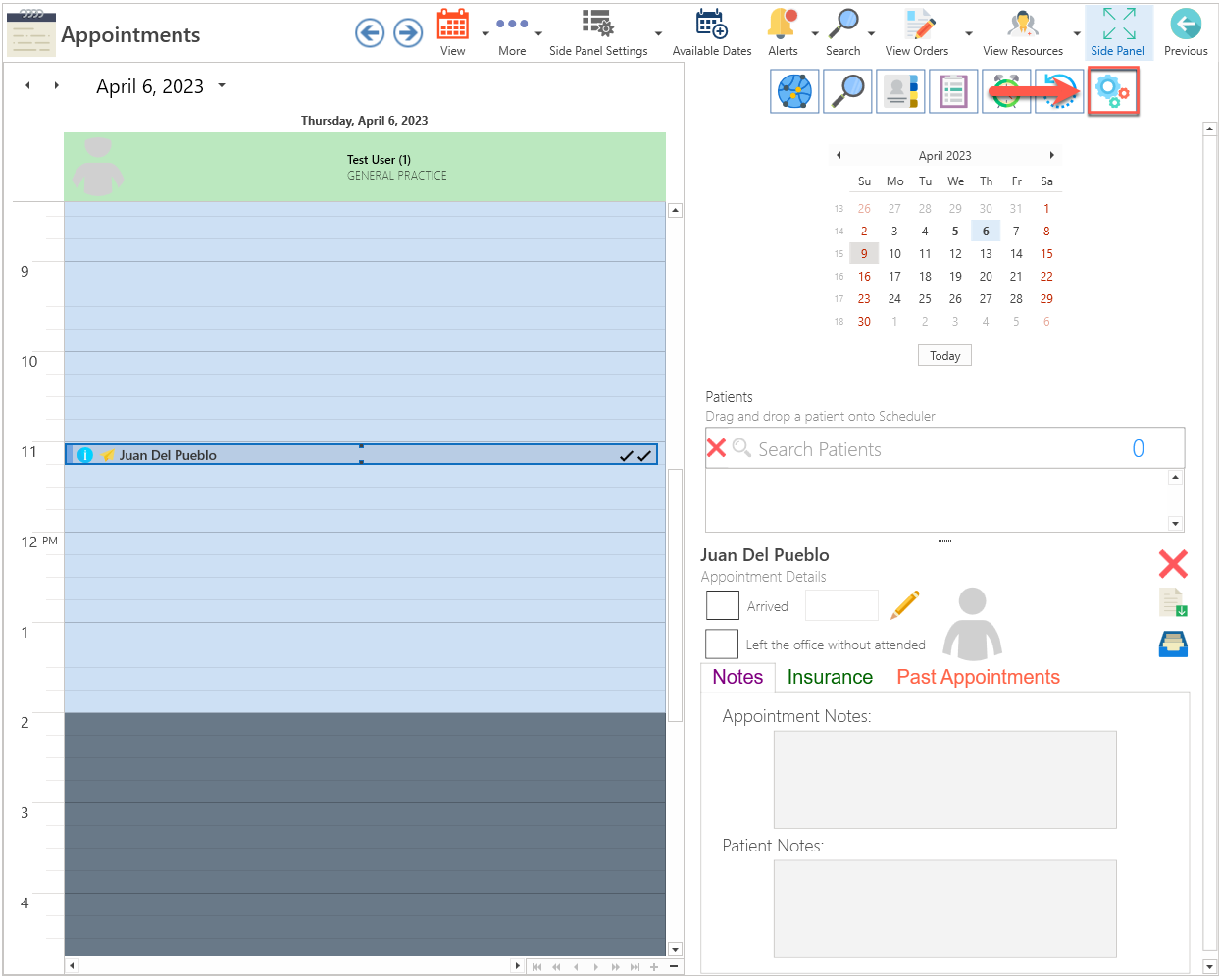Screen dimensions: 1220x980
Task: Click the plus button in schedule navigator
Action: tap(654, 966)
